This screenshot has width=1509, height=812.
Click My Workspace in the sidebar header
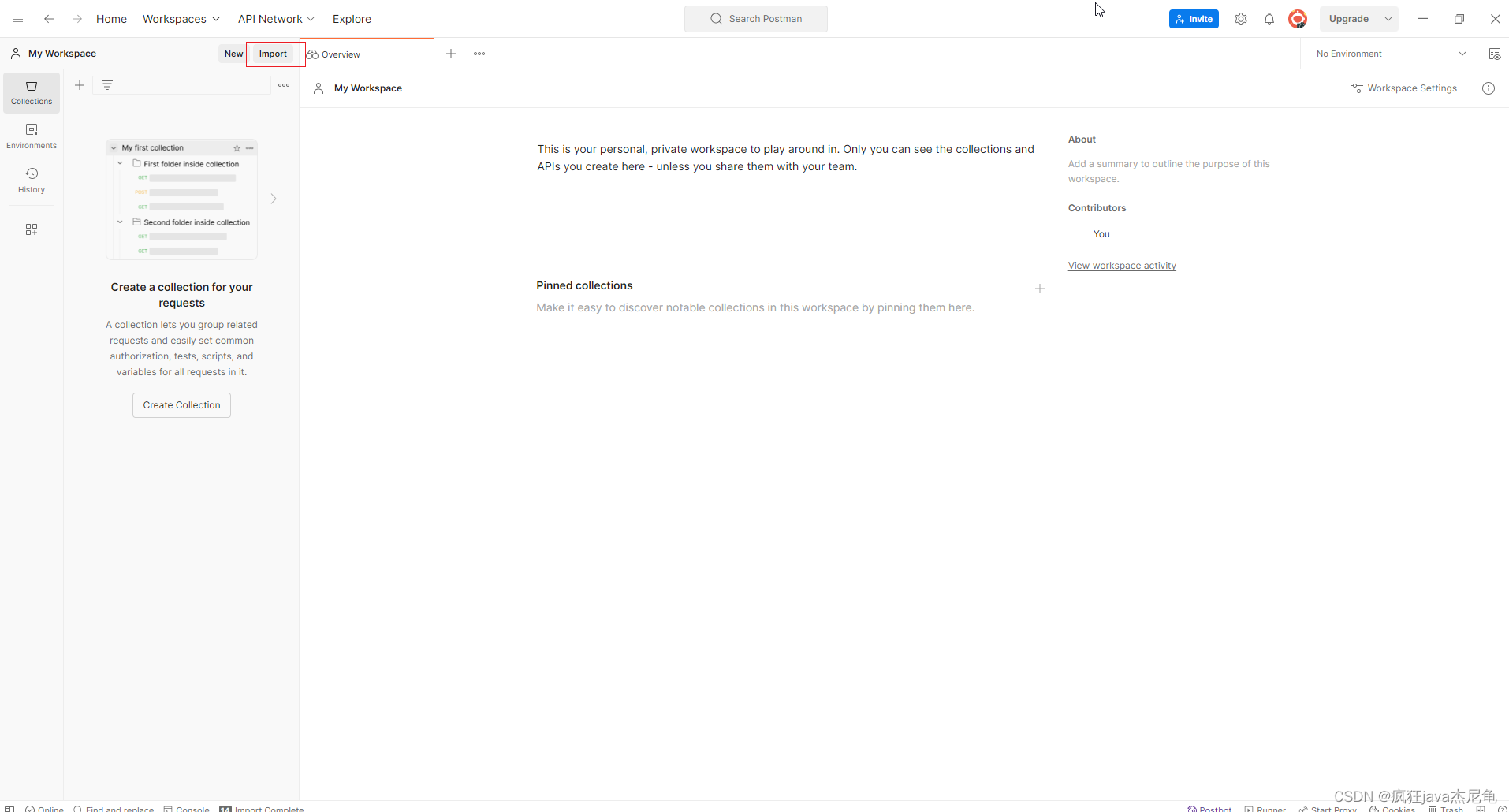(x=62, y=54)
